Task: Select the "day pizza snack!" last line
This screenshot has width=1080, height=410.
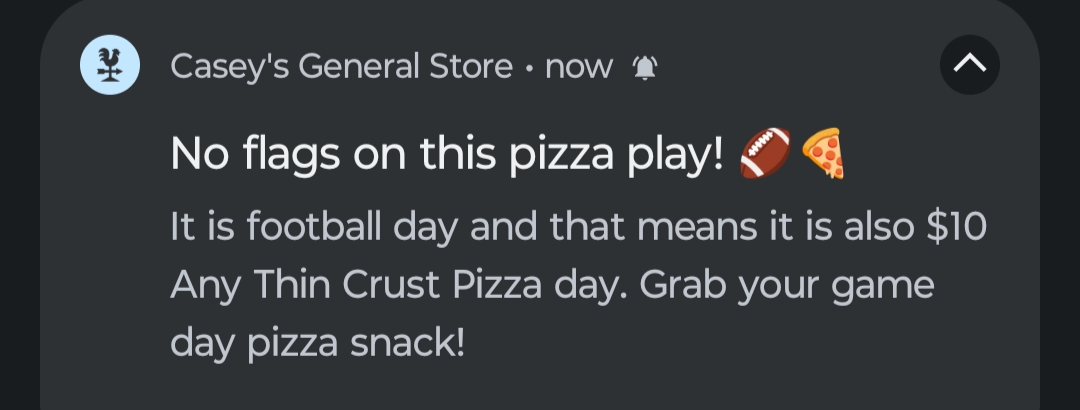Action: 318,343
